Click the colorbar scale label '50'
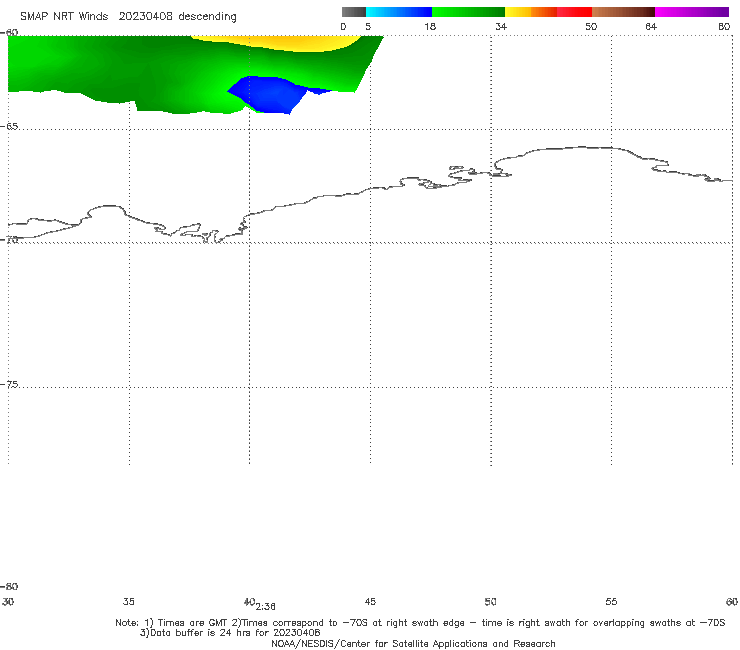 pos(591,27)
